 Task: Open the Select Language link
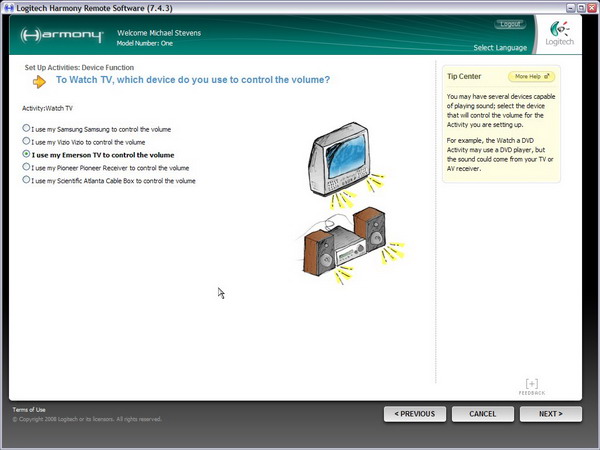(500, 48)
